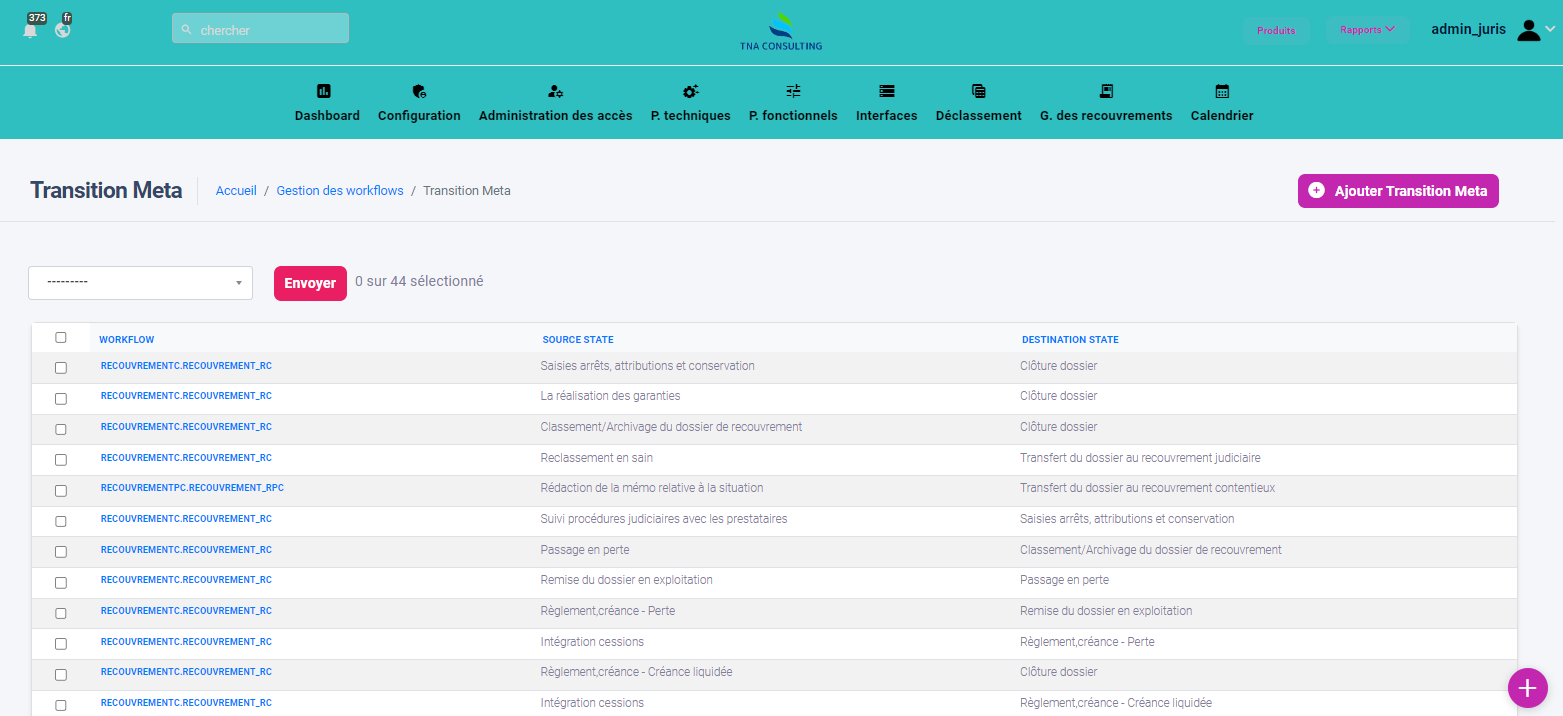
Task: Open Administration des accès user icon
Action: 555,91
